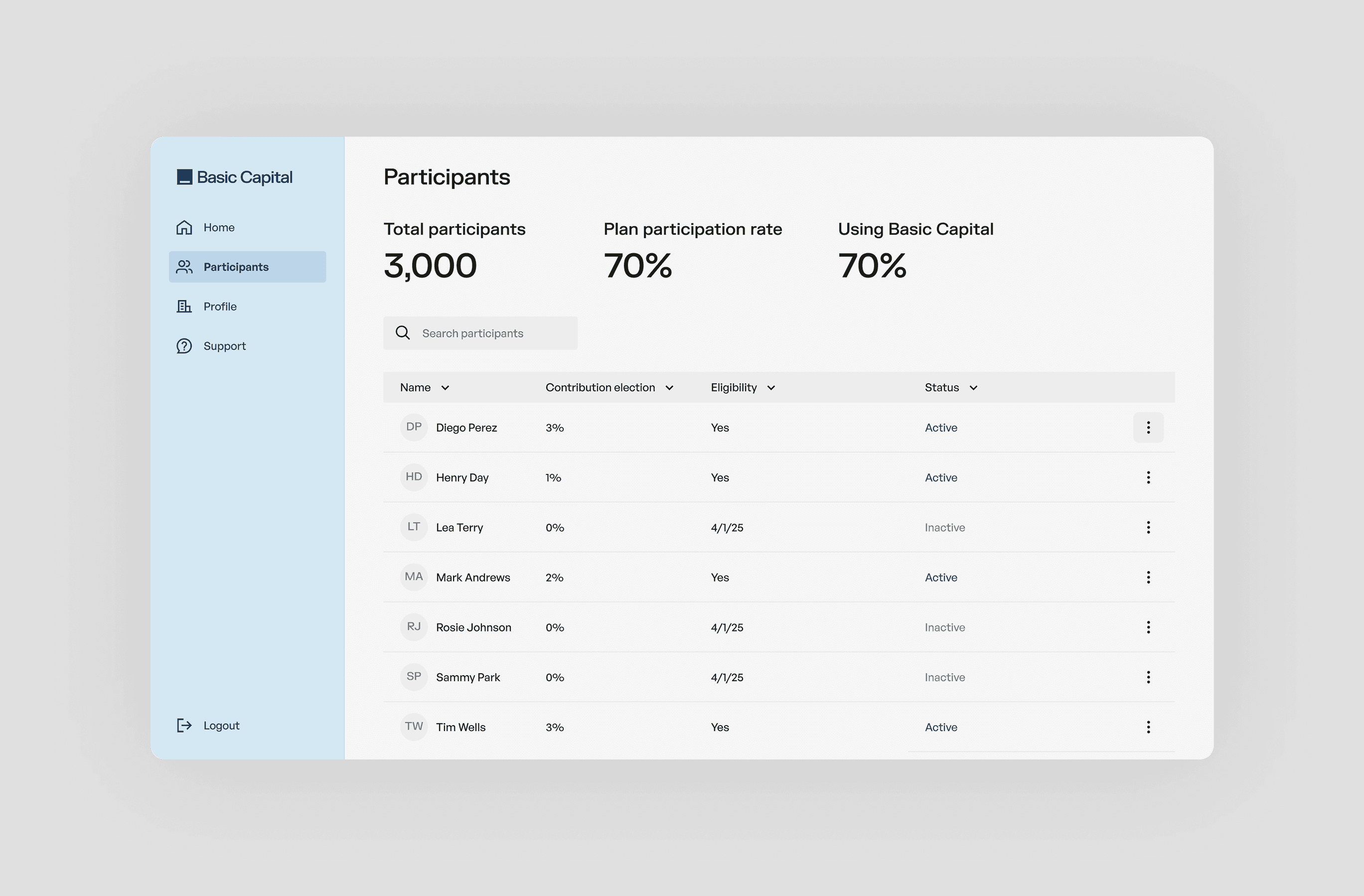This screenshot has height=896, width=1364.
Task: Click Mark Andrews participant name
Action: point(473,578)
